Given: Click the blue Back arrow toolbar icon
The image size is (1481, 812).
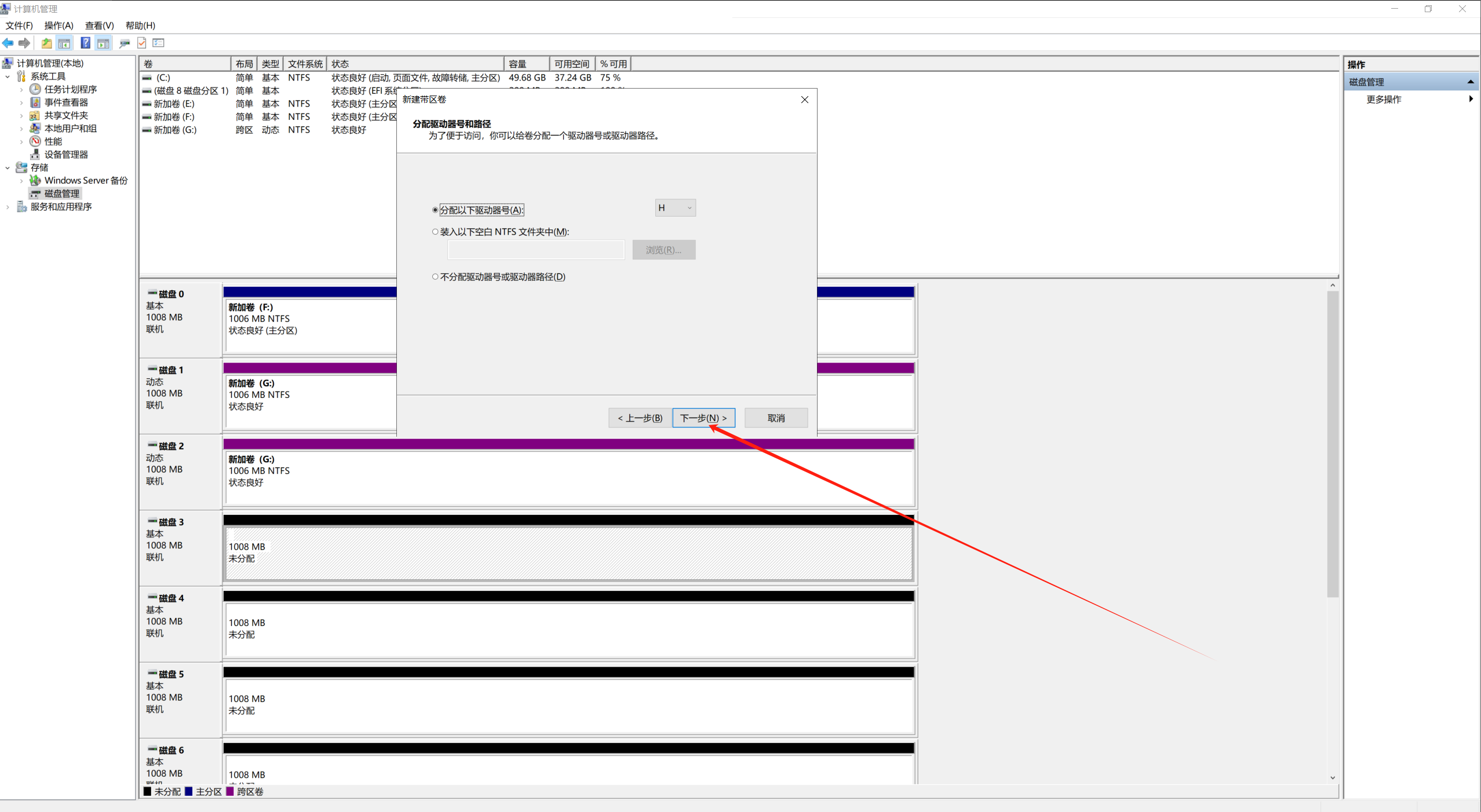Looking at the screenshot, I should point(8,43).
